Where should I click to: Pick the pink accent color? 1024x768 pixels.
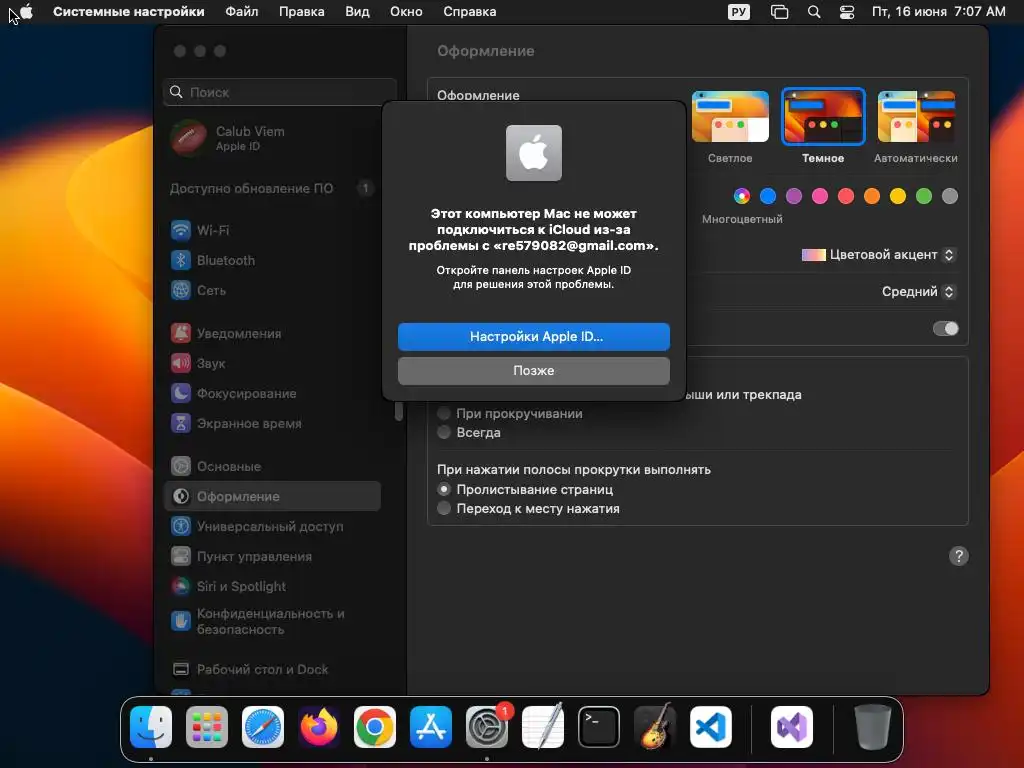tap(820, 196)
